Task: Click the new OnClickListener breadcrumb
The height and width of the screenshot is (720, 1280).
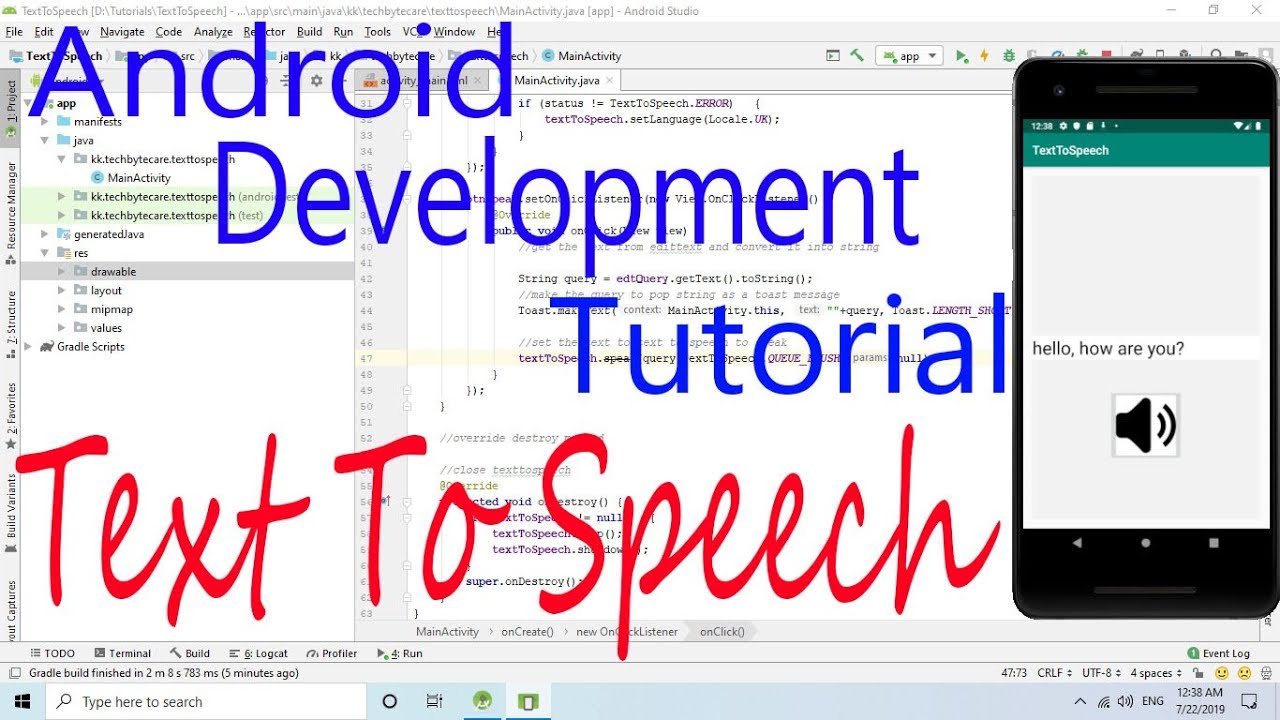Action: [x=627, y=632]
